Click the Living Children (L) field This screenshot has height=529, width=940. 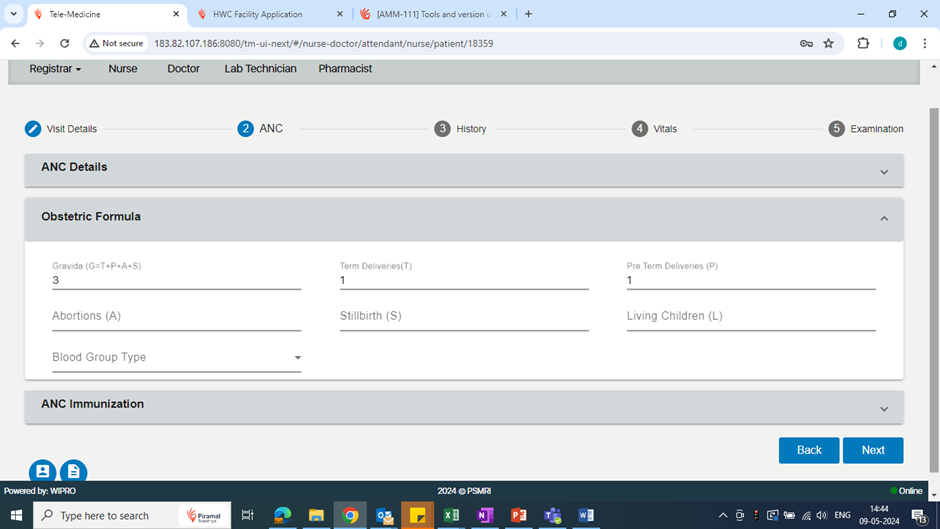coord(751,317)
